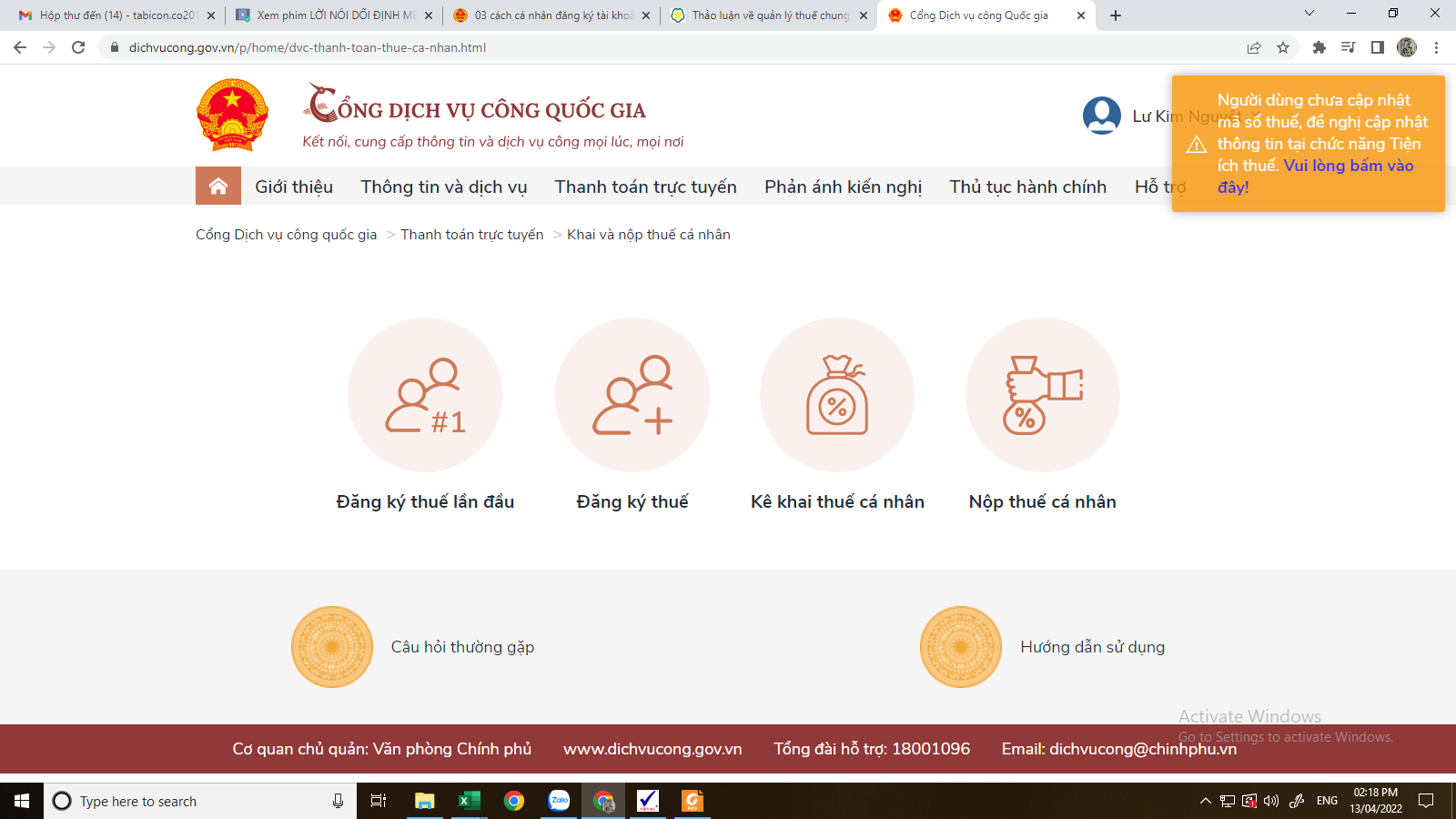The width and height of the screenshot is (1456, 819).
Task: Click 'Vui lòng bấm vào đây!' notification link
Action: pyautogui.click(x=1348, y=166)
